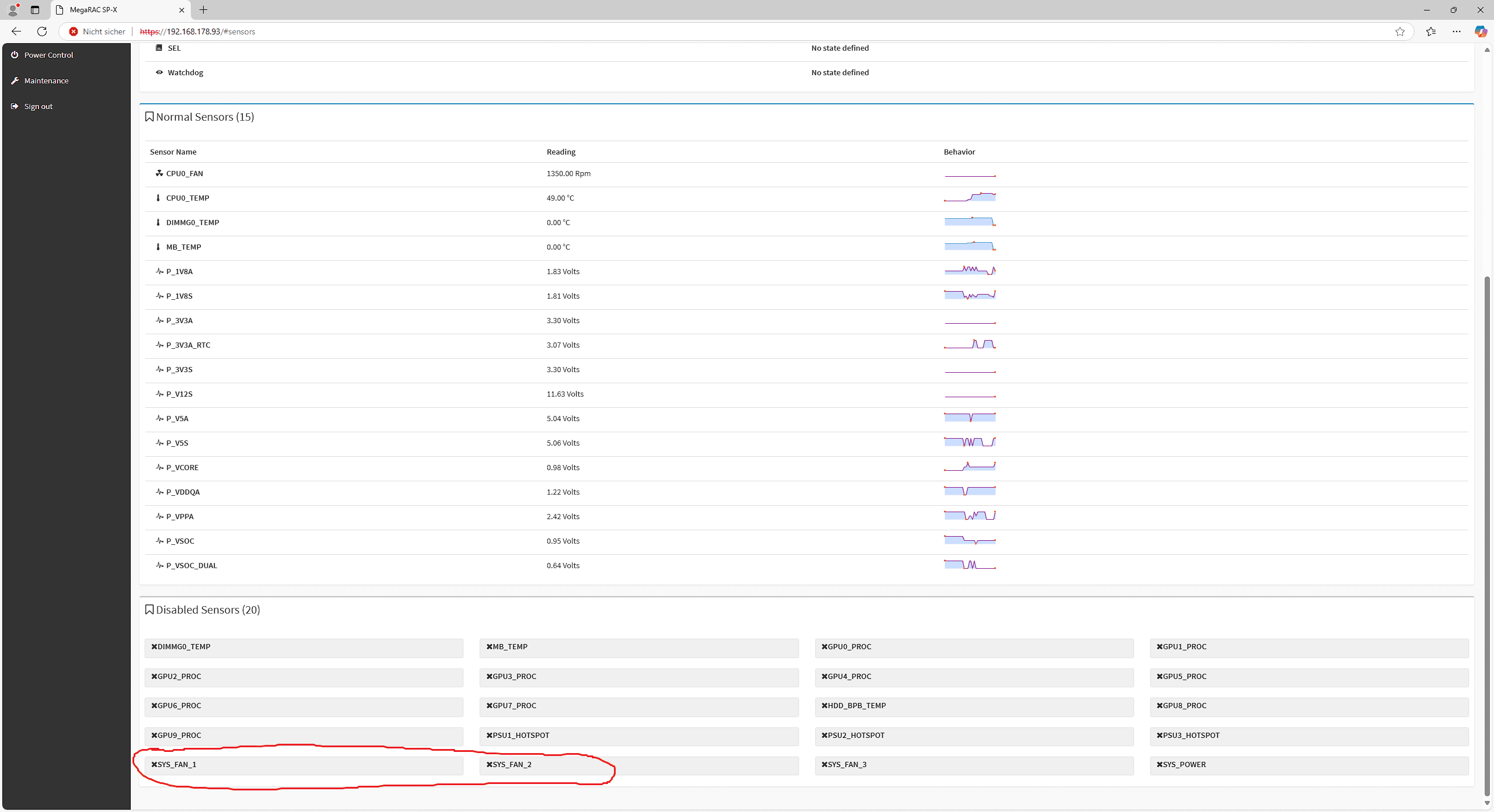Click the Maintenance wrench icon
The width and height of the screenshot is (1494, 812).
(15, 80)
